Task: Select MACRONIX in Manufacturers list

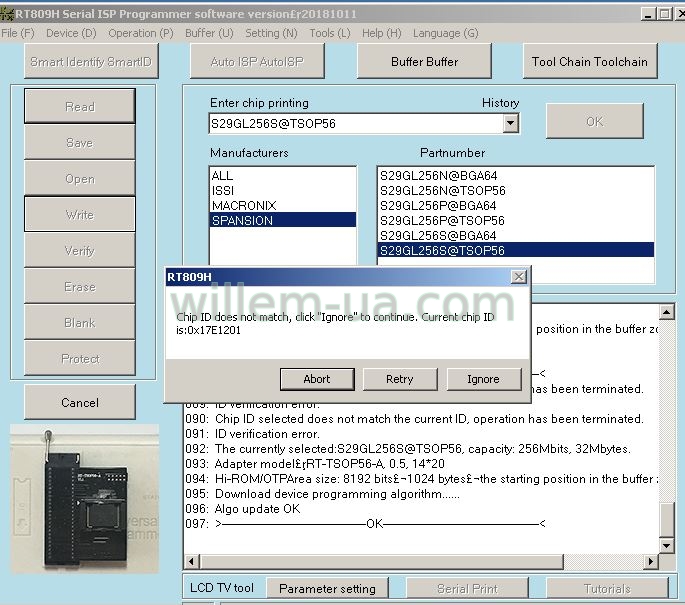Action: 283,205
